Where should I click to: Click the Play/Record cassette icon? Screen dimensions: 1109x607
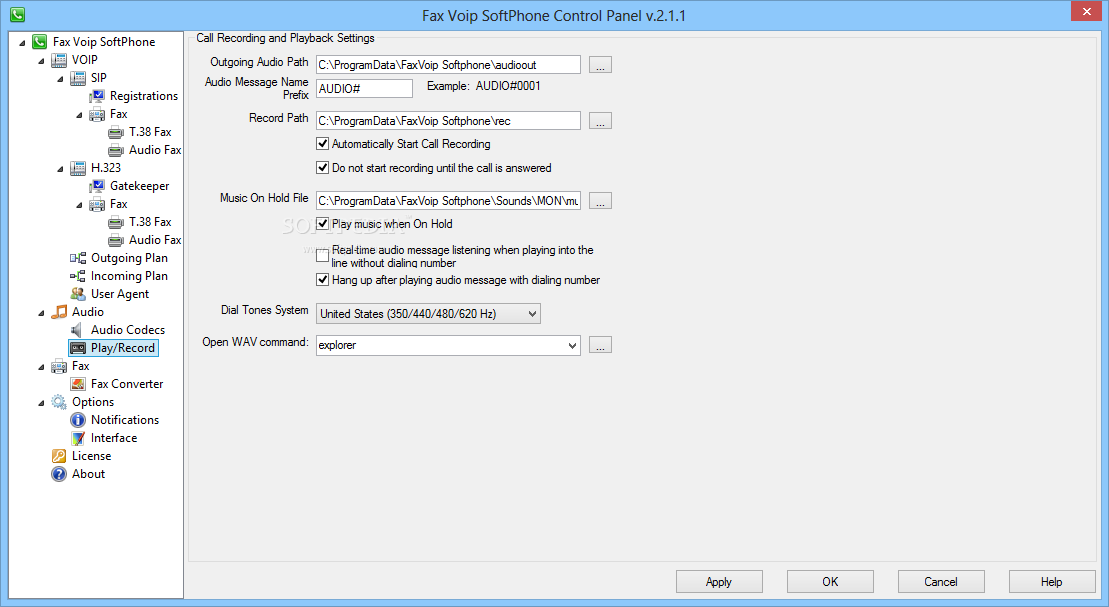[x=78, y=348]
